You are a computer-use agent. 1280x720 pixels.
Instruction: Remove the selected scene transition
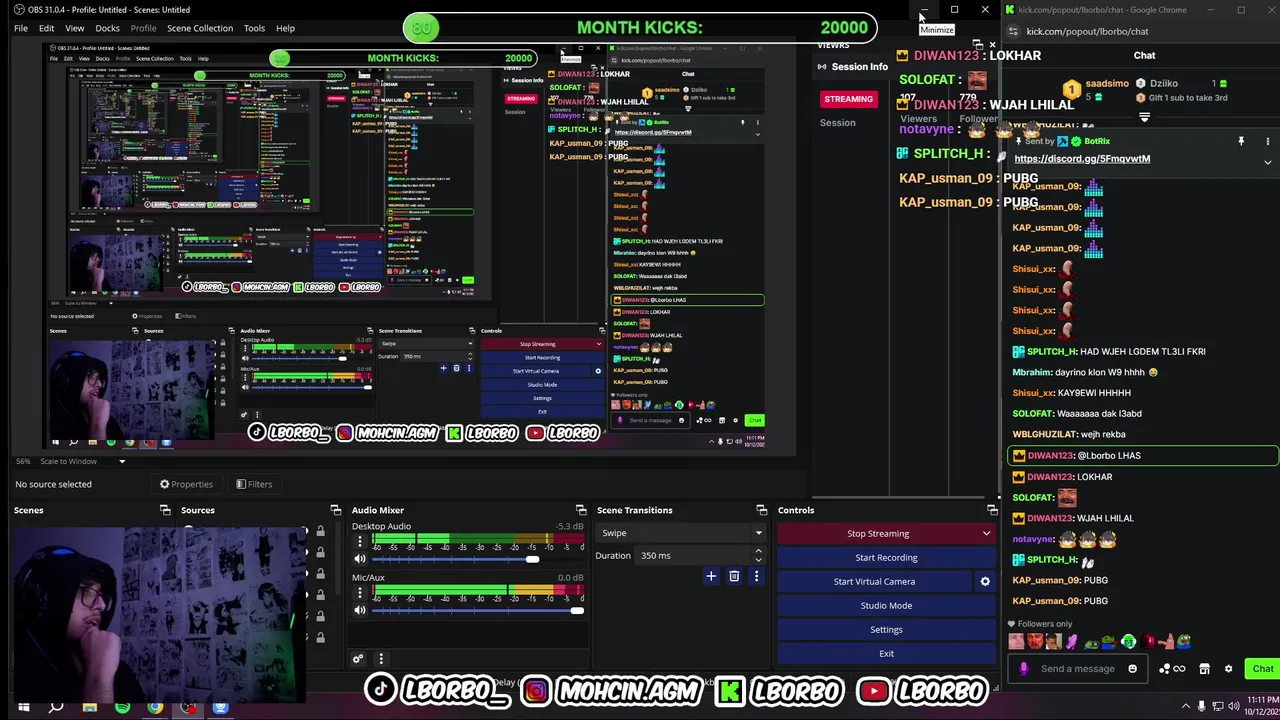point(734,576)
